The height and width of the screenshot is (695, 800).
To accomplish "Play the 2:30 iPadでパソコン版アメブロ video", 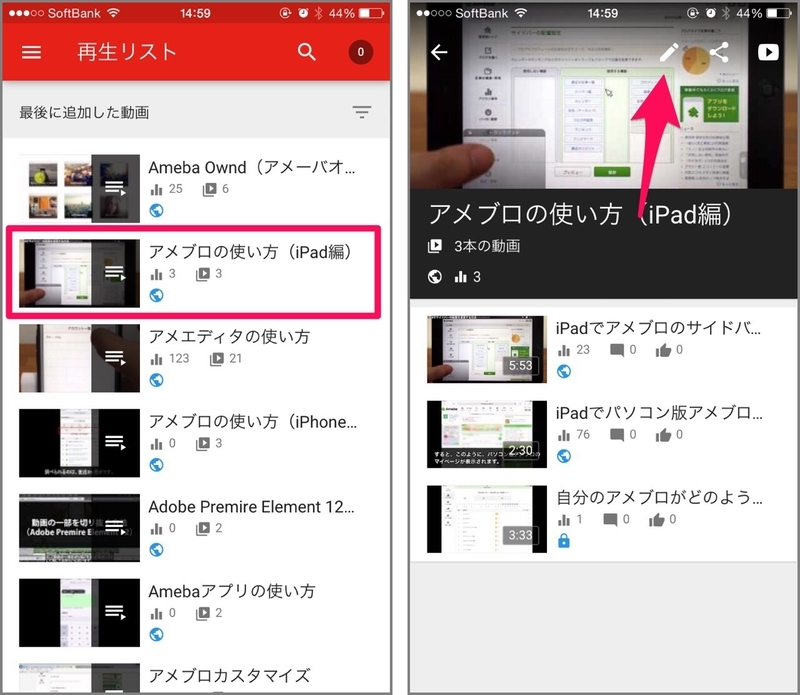I will (x=487, y=434).
